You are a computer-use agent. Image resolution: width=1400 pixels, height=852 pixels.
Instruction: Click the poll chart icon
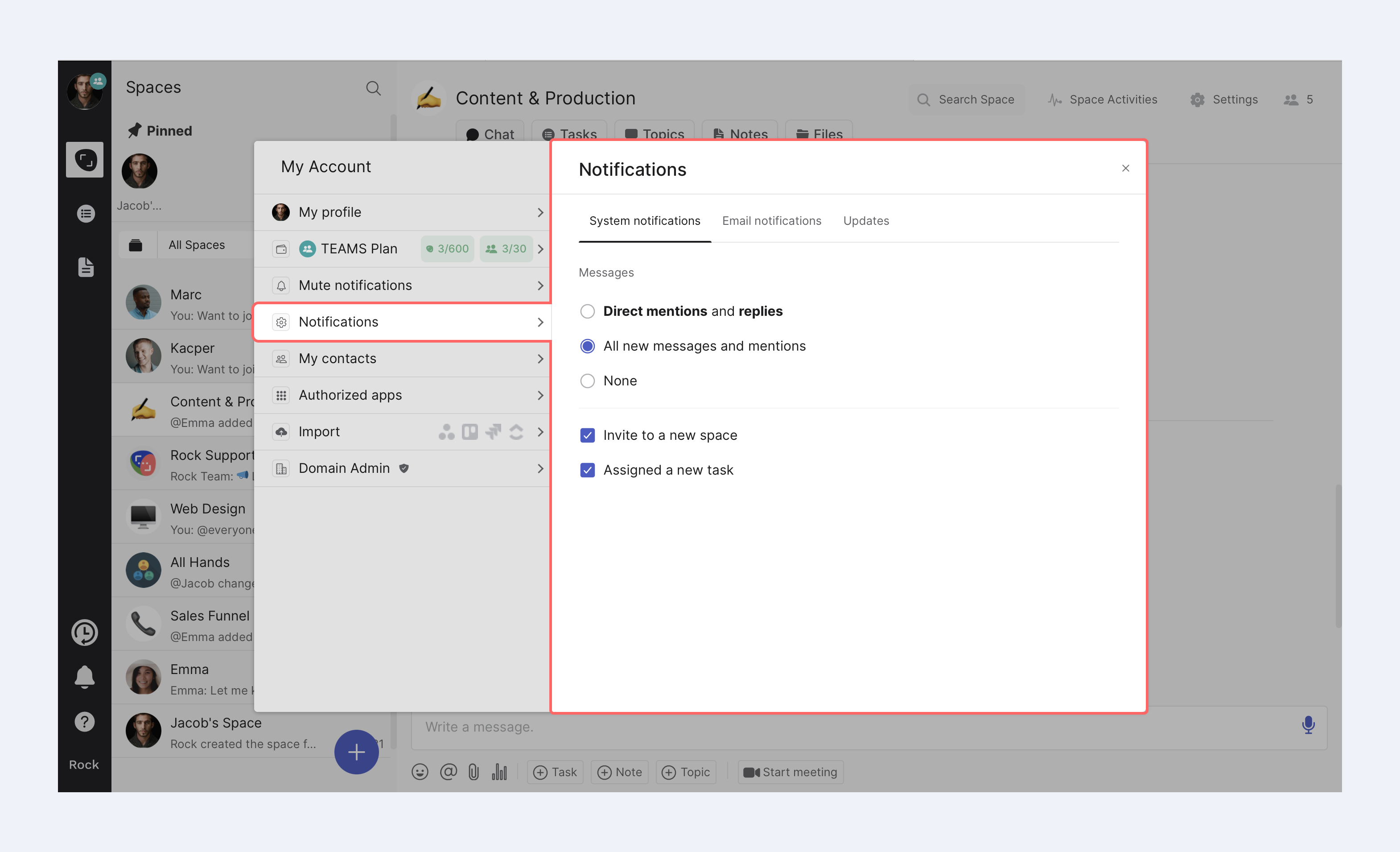(499, 772)
